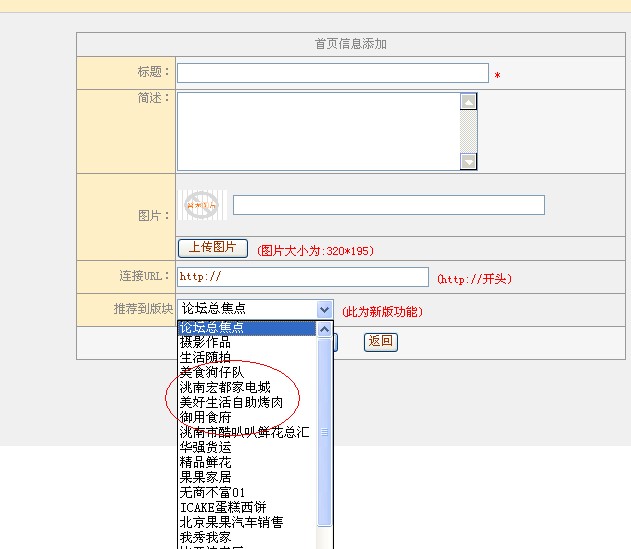Click the 上传图片 upload button
Image resolution: width=631 pixels, height=549 pixels.
pyautogui.click(x=212, y=248)
